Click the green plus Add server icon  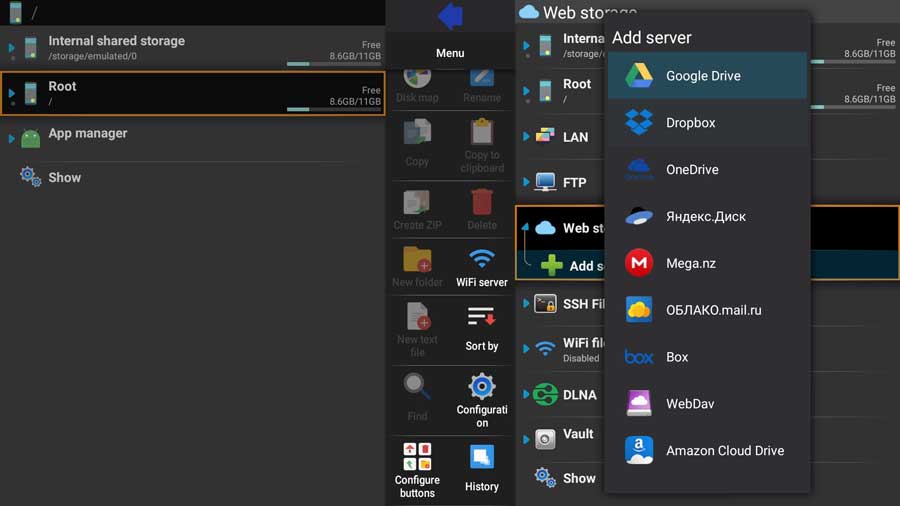[551, 265]
